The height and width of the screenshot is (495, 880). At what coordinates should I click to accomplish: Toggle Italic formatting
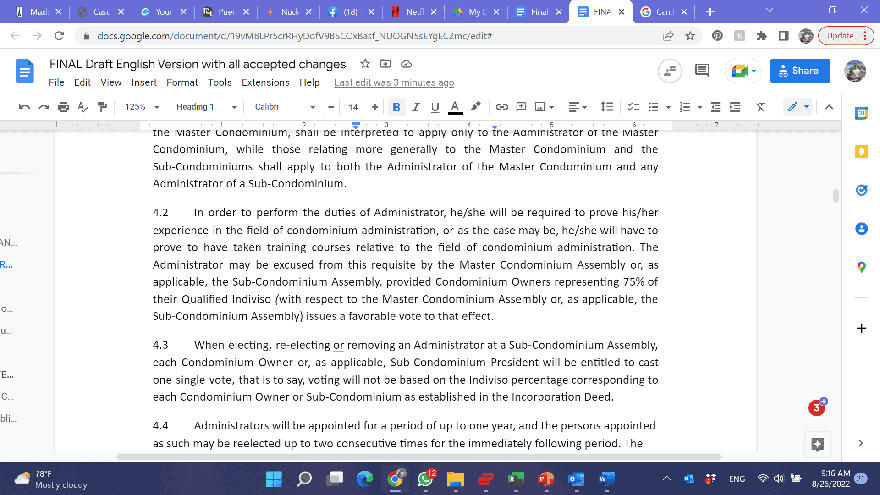(x=415, y=107)
